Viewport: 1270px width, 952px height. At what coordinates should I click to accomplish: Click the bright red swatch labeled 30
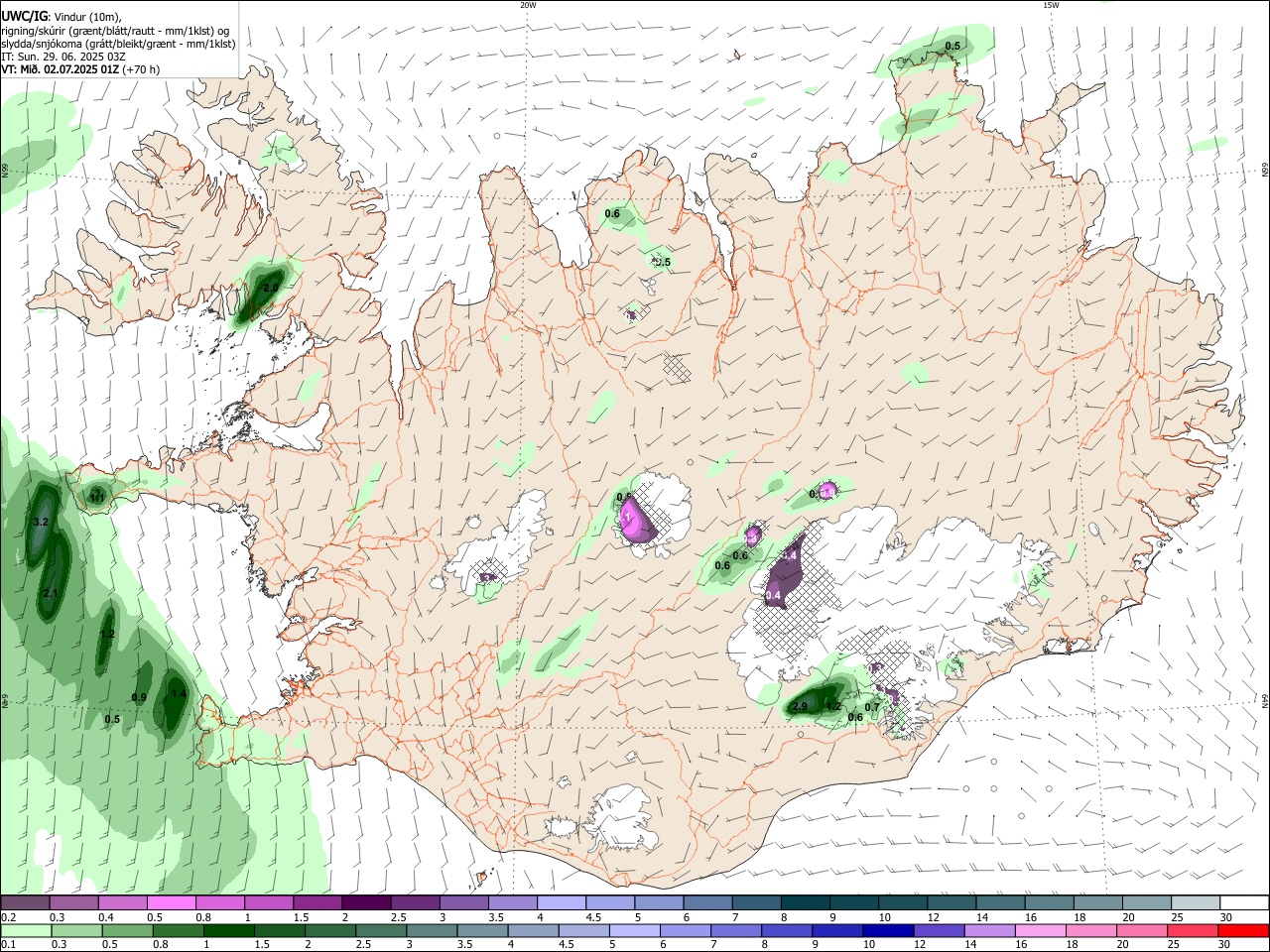click(1242, 930)
